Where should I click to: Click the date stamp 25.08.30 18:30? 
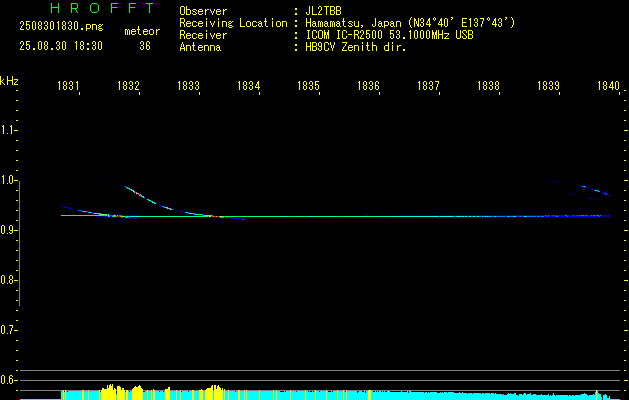61,46
